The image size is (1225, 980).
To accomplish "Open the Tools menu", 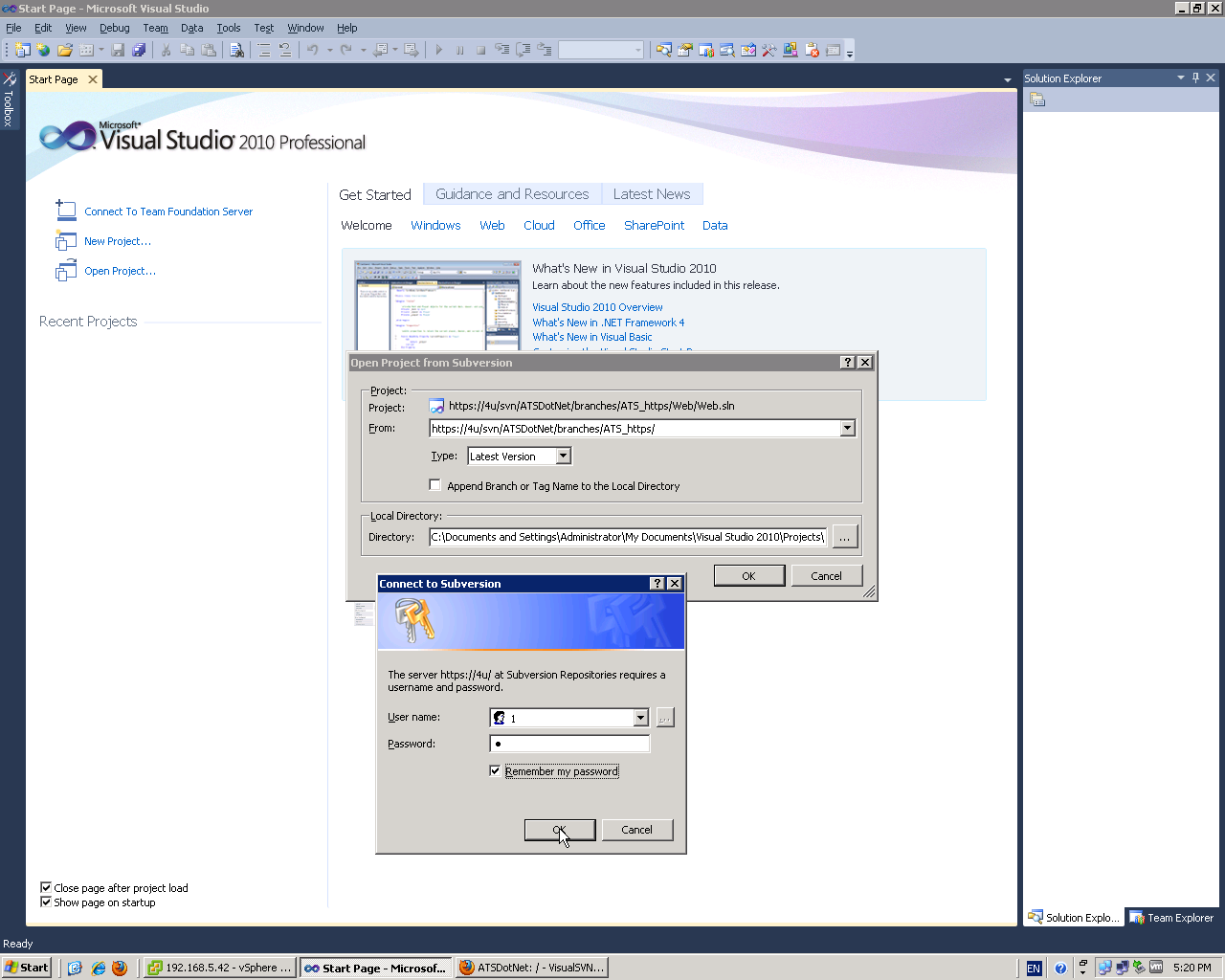I will [x=229, y=28].
